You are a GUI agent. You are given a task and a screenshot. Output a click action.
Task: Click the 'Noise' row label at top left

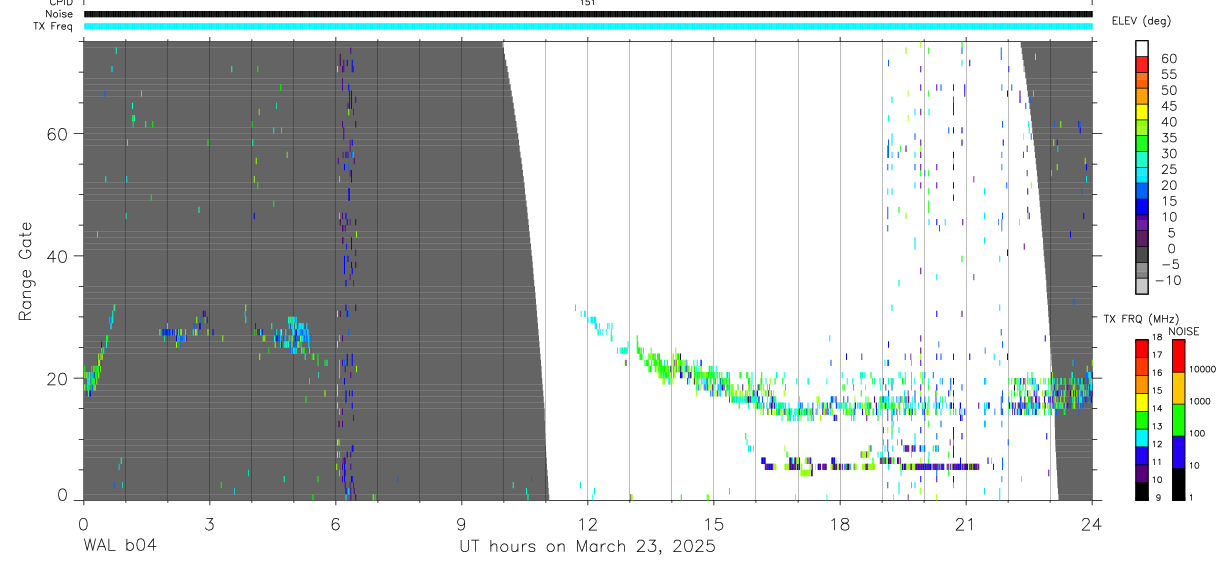pyautogui.click(x=60, y=14)
